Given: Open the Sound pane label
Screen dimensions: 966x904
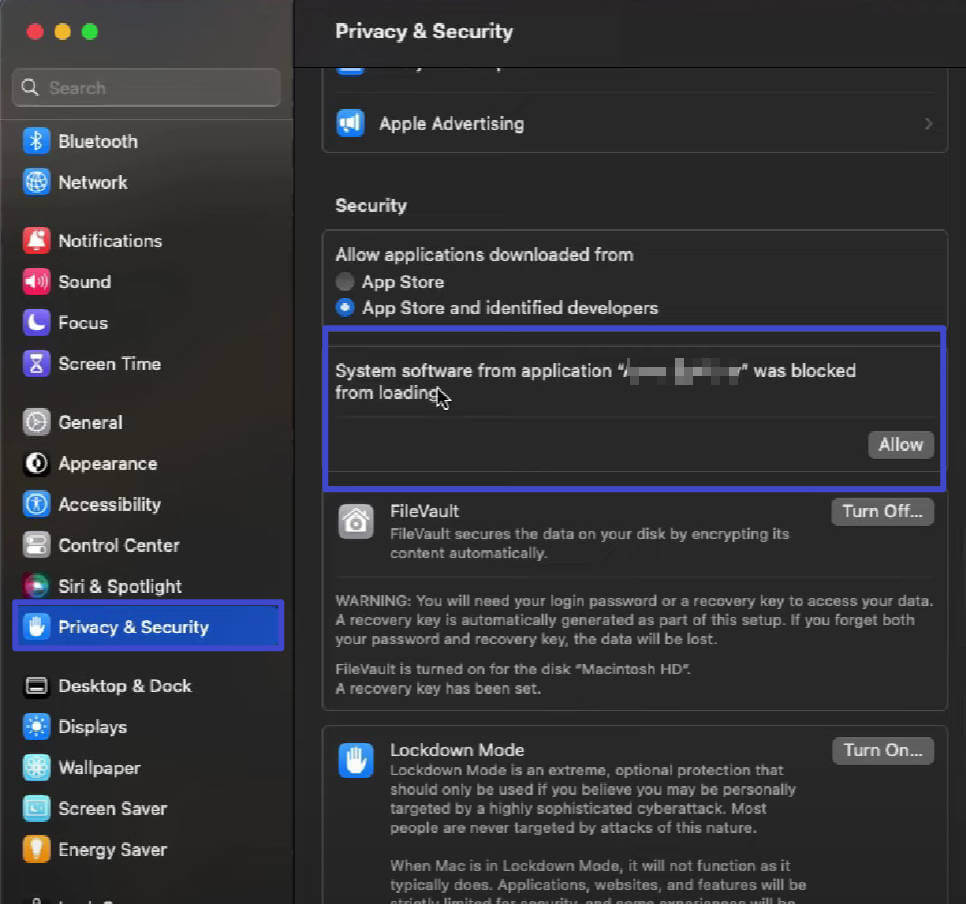Looking at the screenshot, I should 84,282.
